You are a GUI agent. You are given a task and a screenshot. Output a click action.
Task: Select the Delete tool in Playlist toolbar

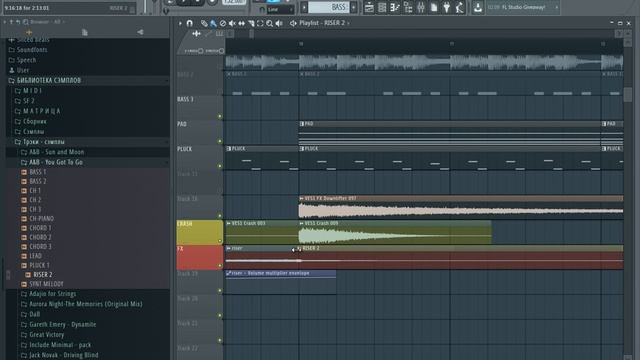click(x=223, y=24)
